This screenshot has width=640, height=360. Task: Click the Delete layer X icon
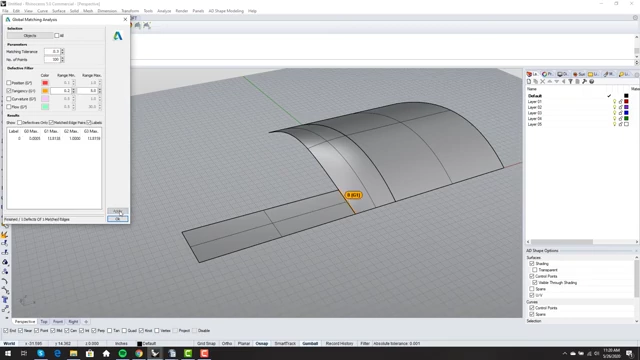coord(542,82)
